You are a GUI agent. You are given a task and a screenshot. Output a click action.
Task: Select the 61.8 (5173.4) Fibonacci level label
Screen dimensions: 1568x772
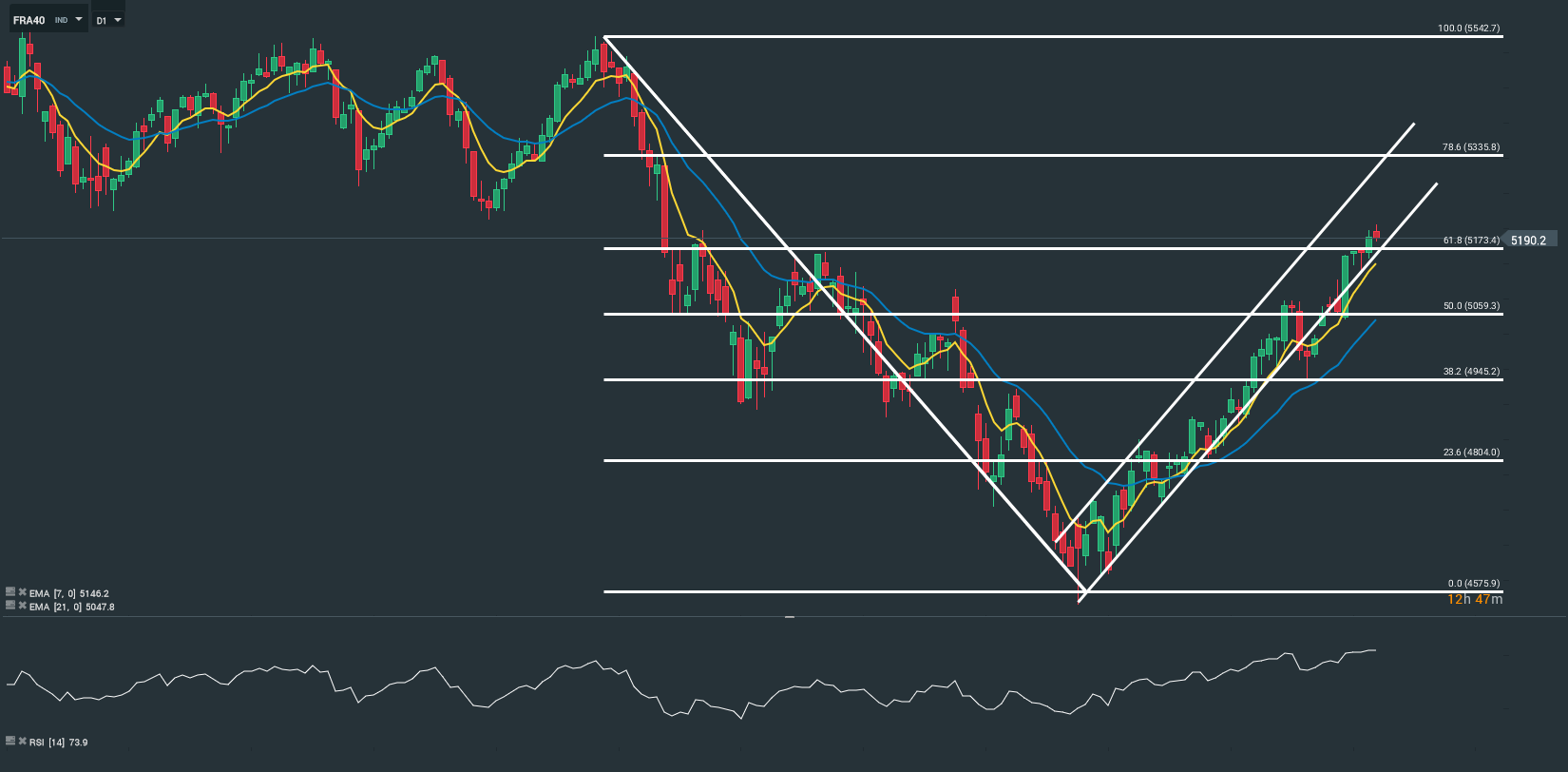point(1471,241)
